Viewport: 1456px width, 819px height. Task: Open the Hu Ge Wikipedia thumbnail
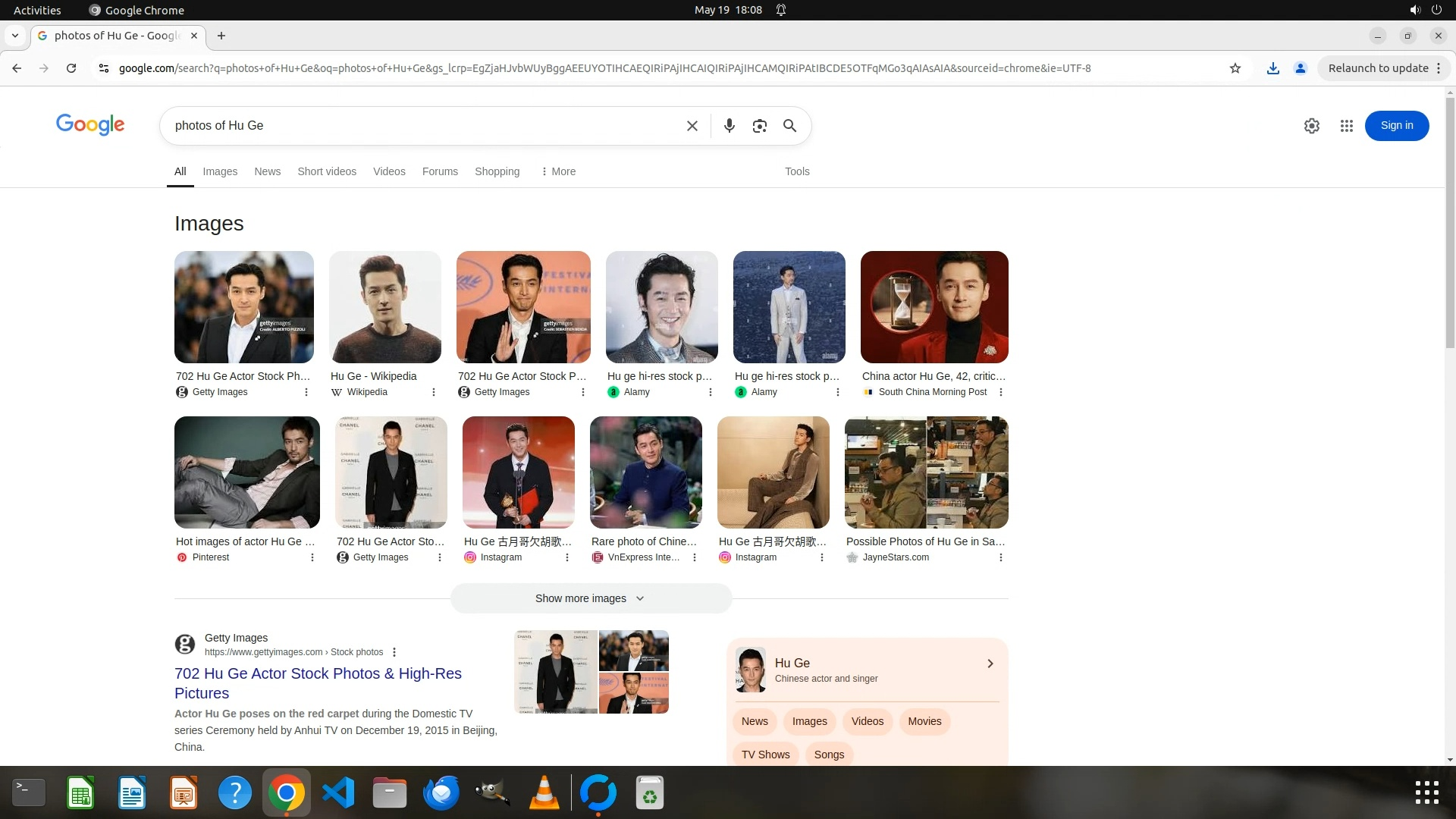pos(384,307)
